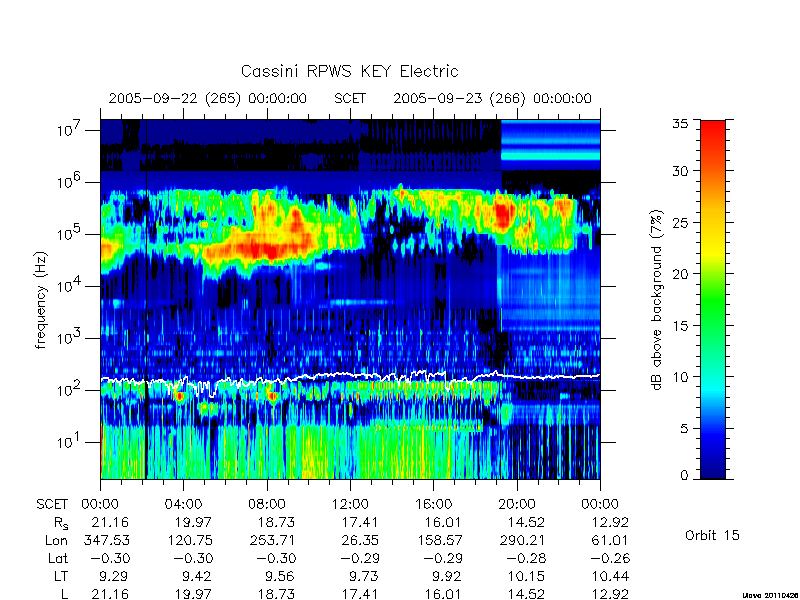This screenshot has width=800, height=600.
Task: Click the 10^5 frequency axis label
Action: point(69,233)
